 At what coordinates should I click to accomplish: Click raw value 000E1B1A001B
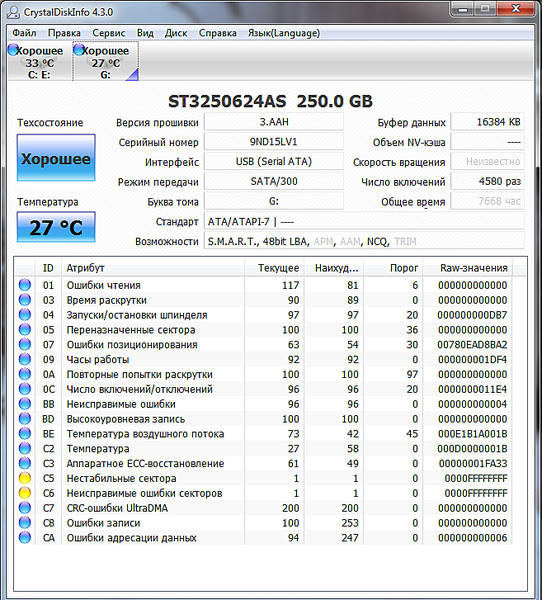(472, 434)
